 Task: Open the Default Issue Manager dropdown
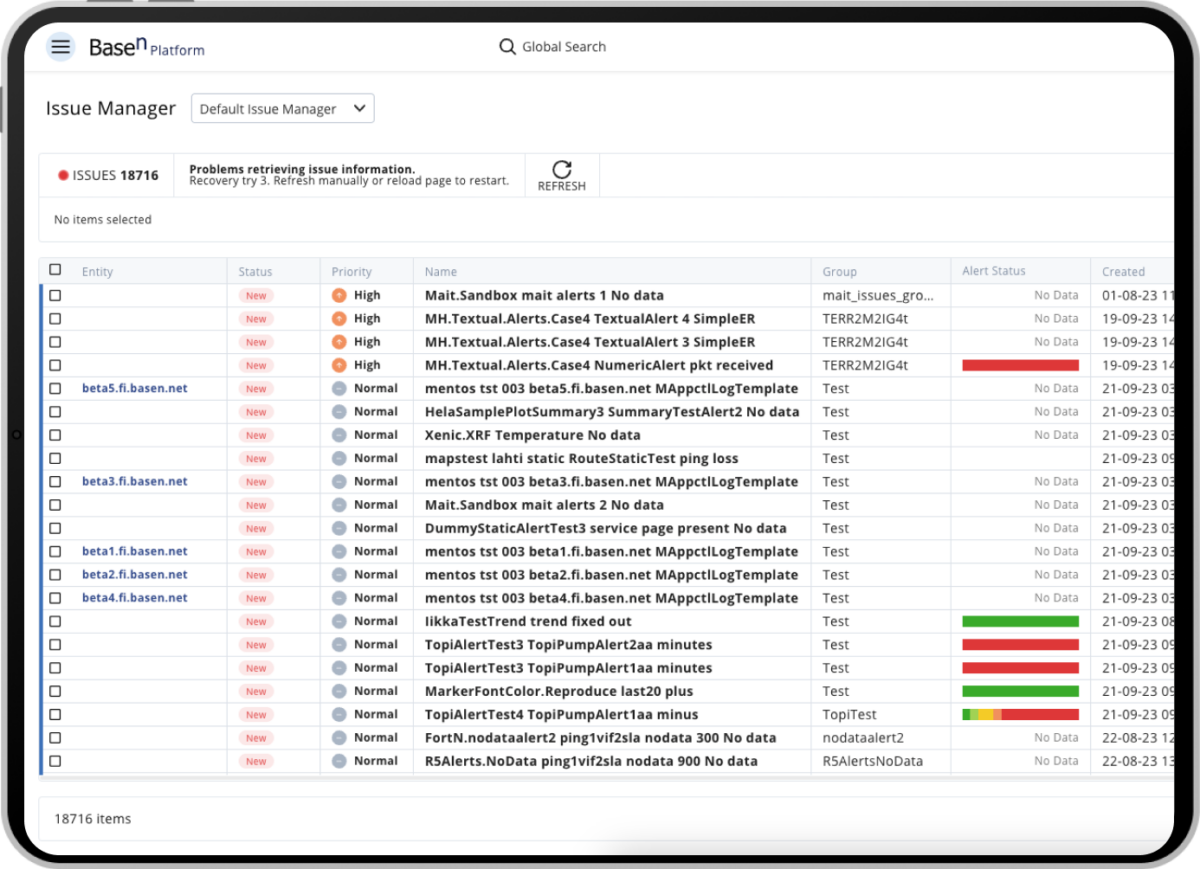(x=282, y=108)
